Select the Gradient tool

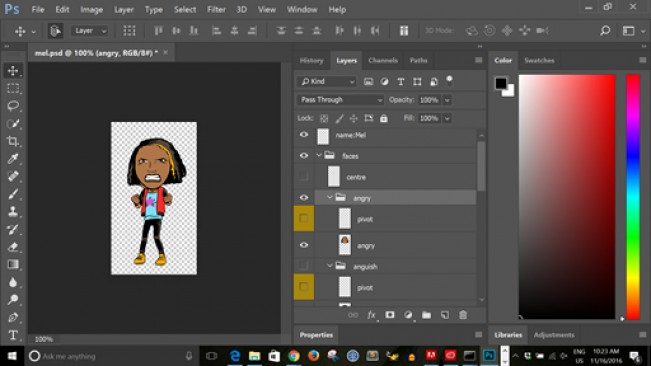pyautogui.click(x=13, y=264)
